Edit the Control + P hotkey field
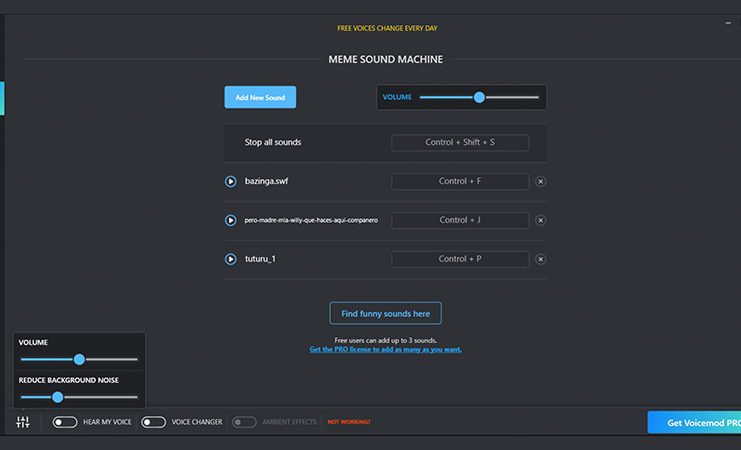 click(460, 259)
